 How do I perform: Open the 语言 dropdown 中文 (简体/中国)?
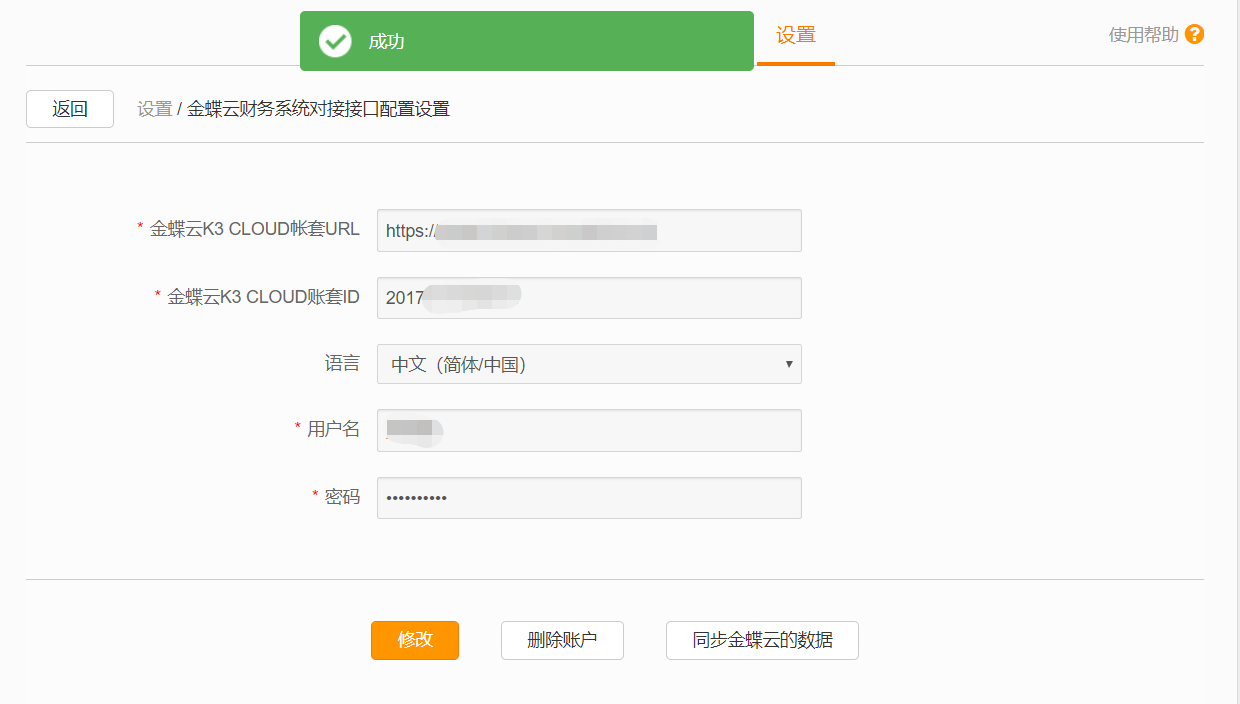589,364
